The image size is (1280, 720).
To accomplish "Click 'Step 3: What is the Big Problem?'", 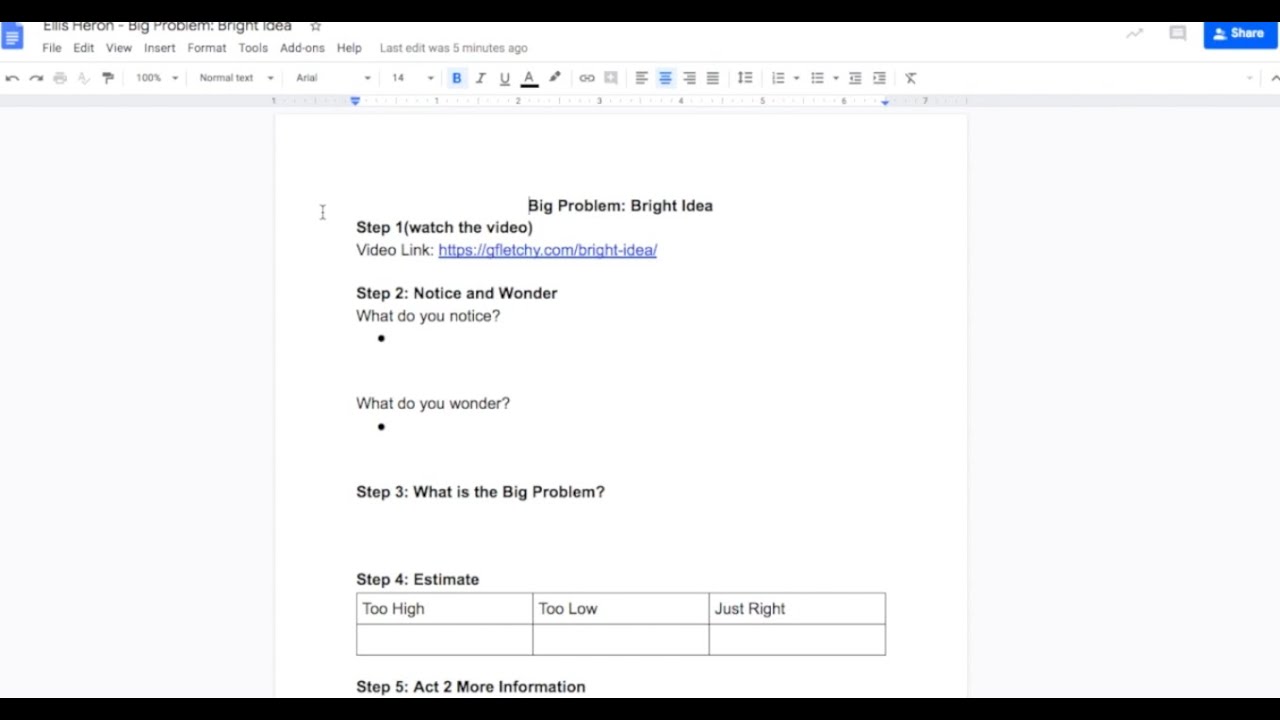I will click(x=480, y=492).
